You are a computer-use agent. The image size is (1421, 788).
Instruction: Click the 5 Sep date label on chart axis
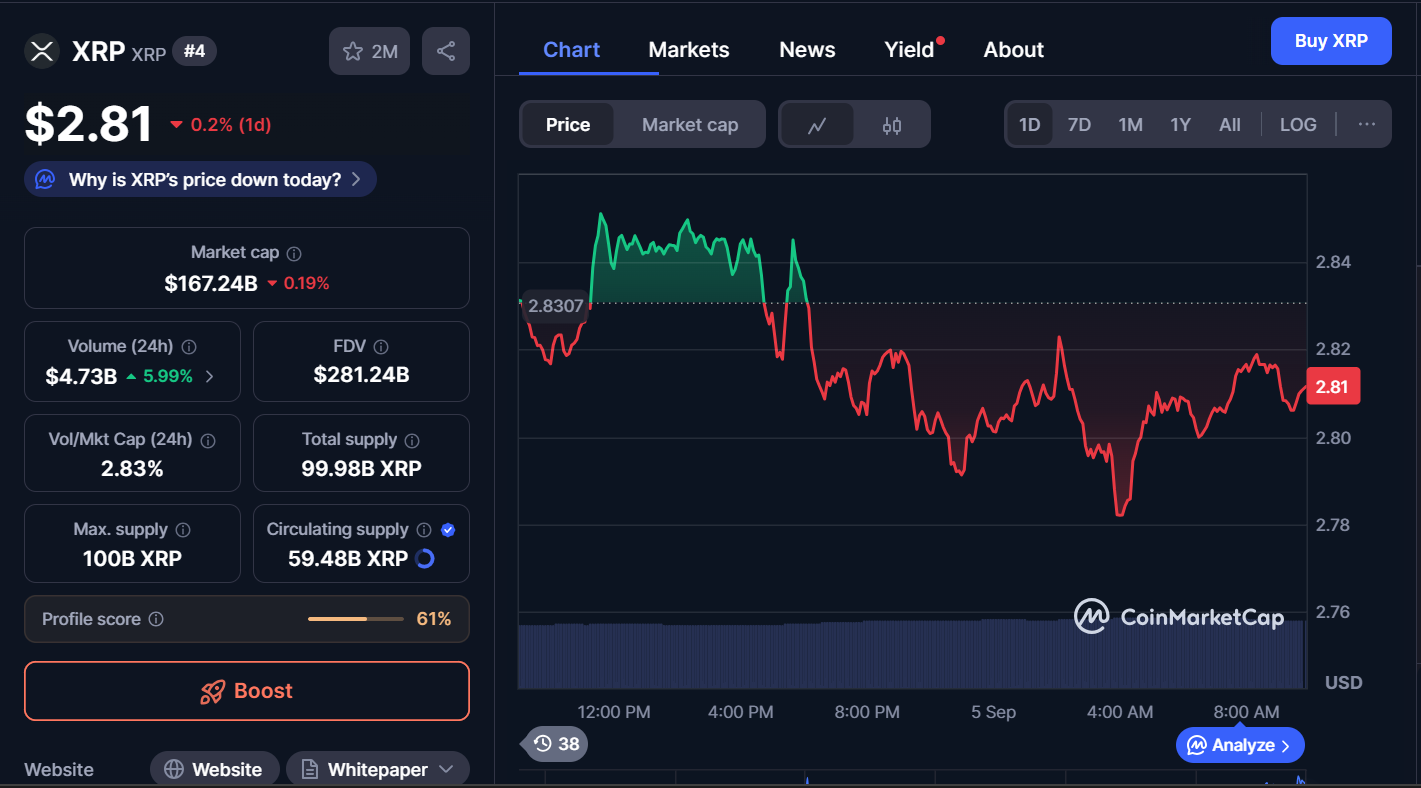coord(993,712)
